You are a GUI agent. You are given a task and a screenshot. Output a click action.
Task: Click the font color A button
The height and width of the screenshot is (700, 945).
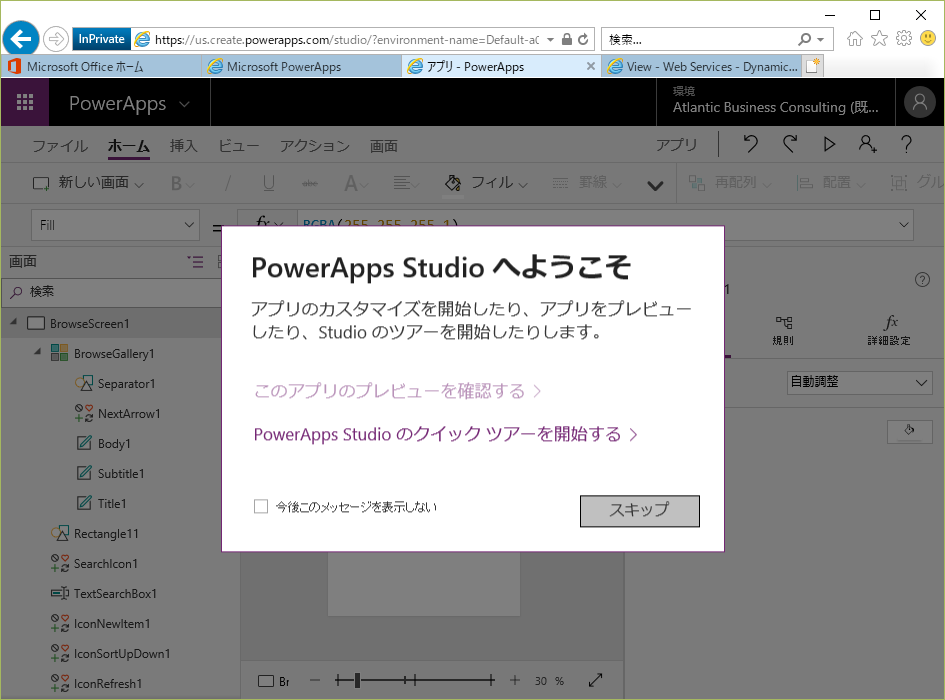(x=356, y=183)
